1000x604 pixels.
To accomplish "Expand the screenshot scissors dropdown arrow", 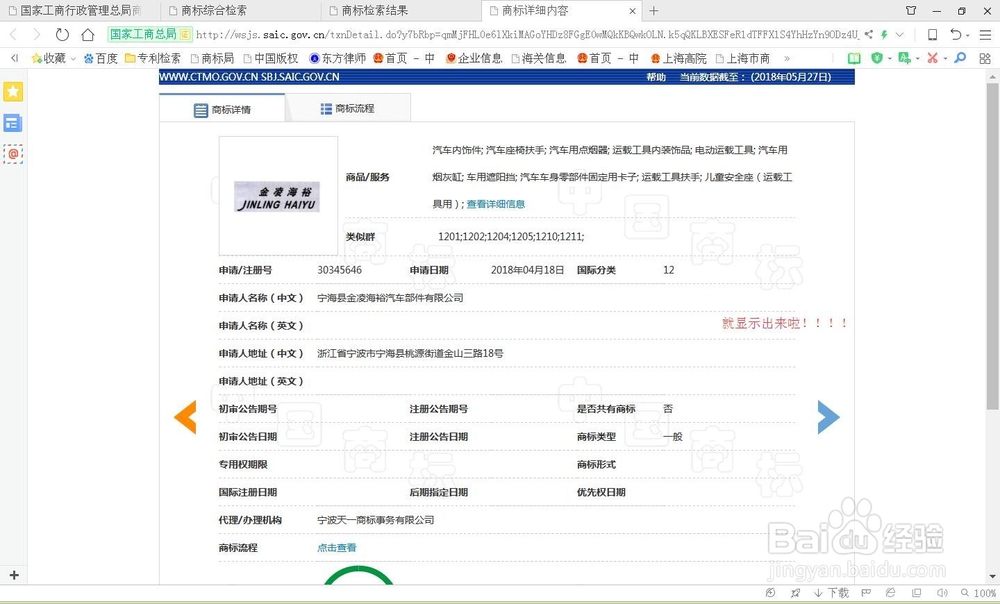I will coord(945,59).
